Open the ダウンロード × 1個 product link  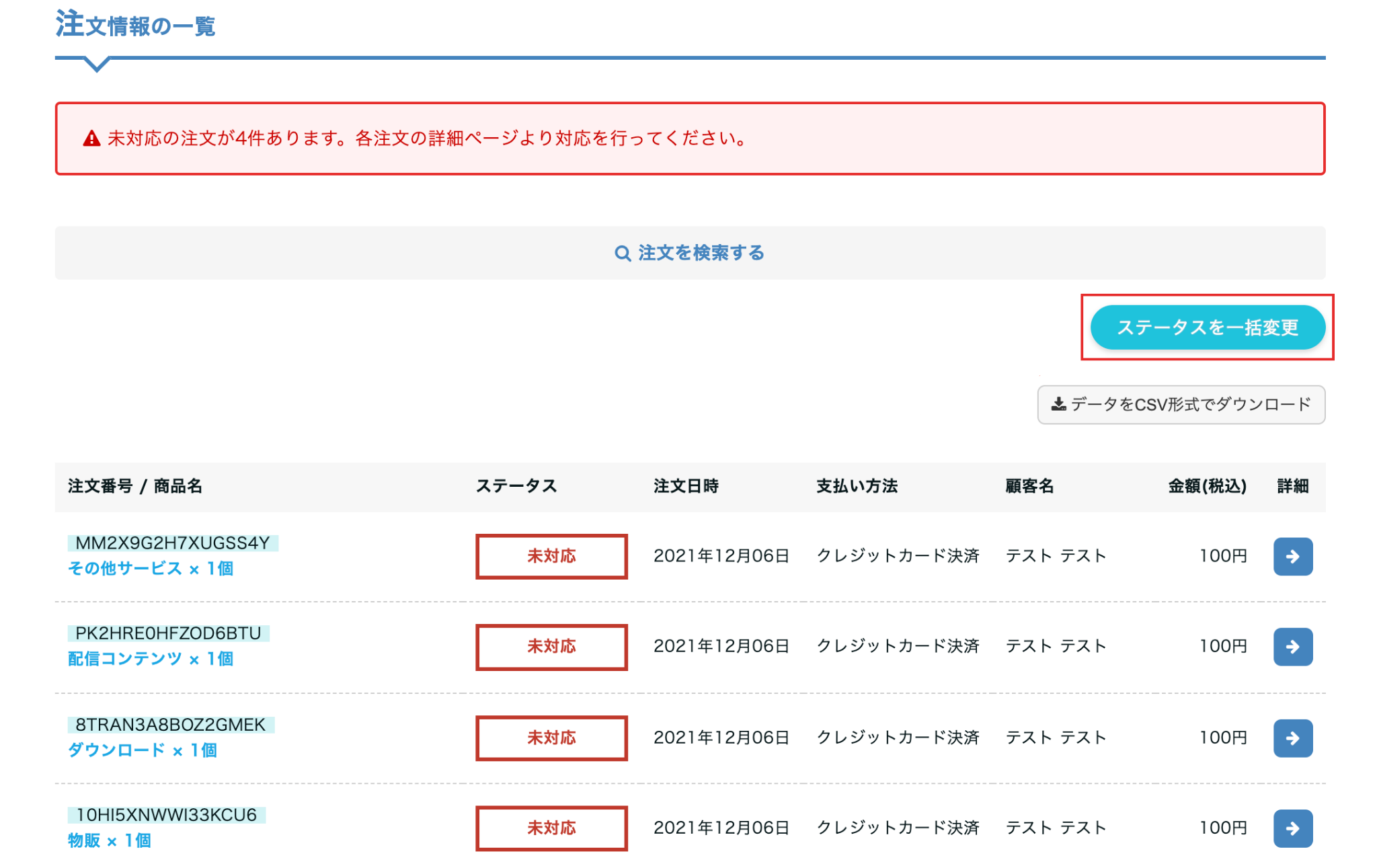pos(143,750)
